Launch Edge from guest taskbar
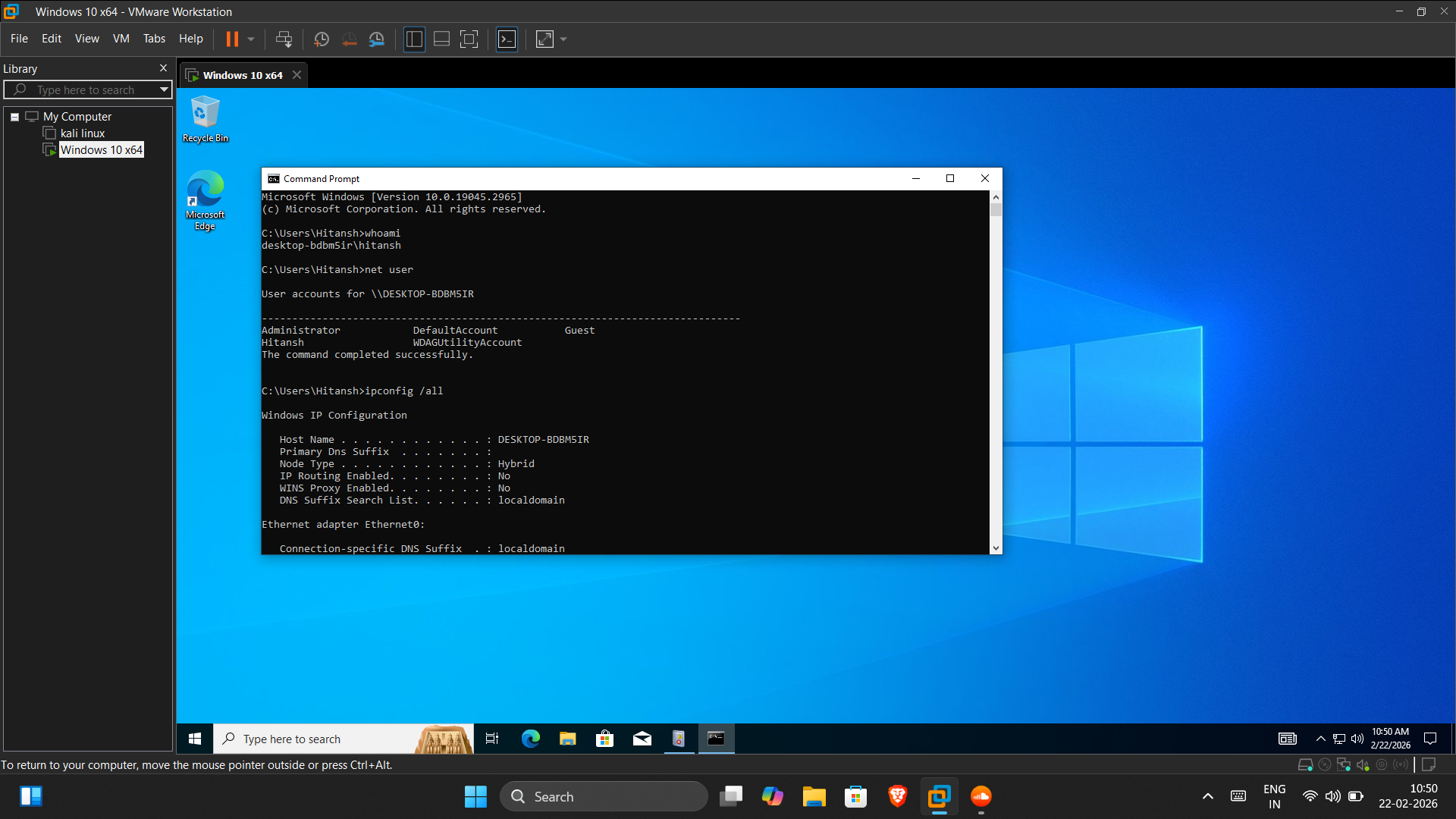This screenshot has height=819, width=1456. [531, 739]
